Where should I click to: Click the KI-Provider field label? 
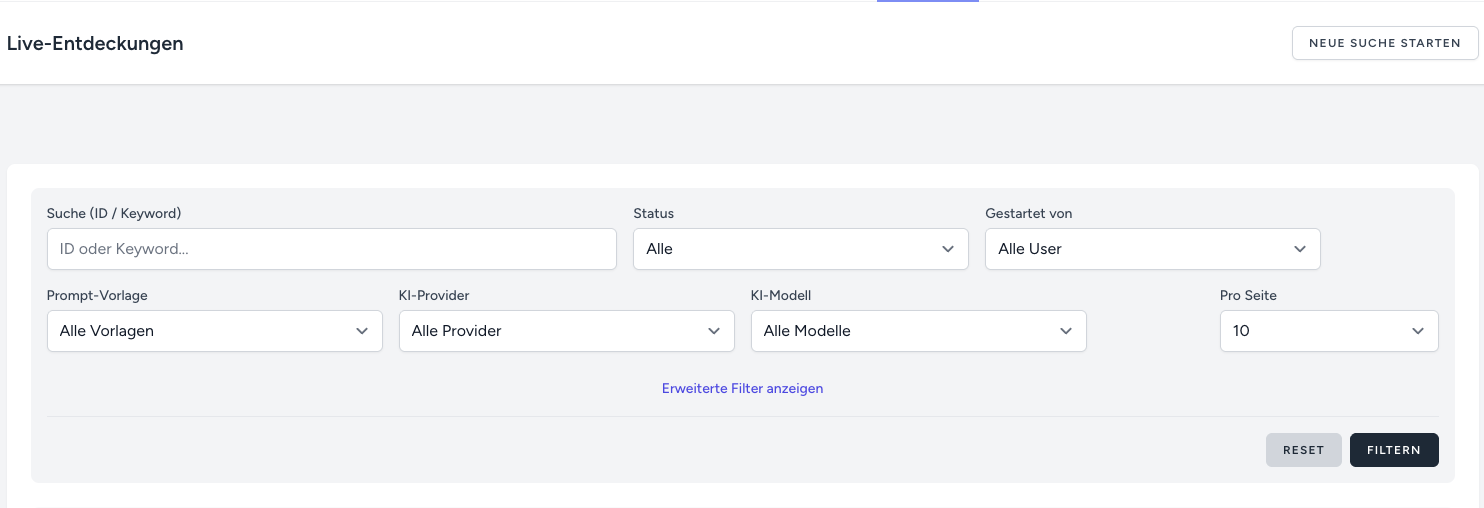point(434,295)
